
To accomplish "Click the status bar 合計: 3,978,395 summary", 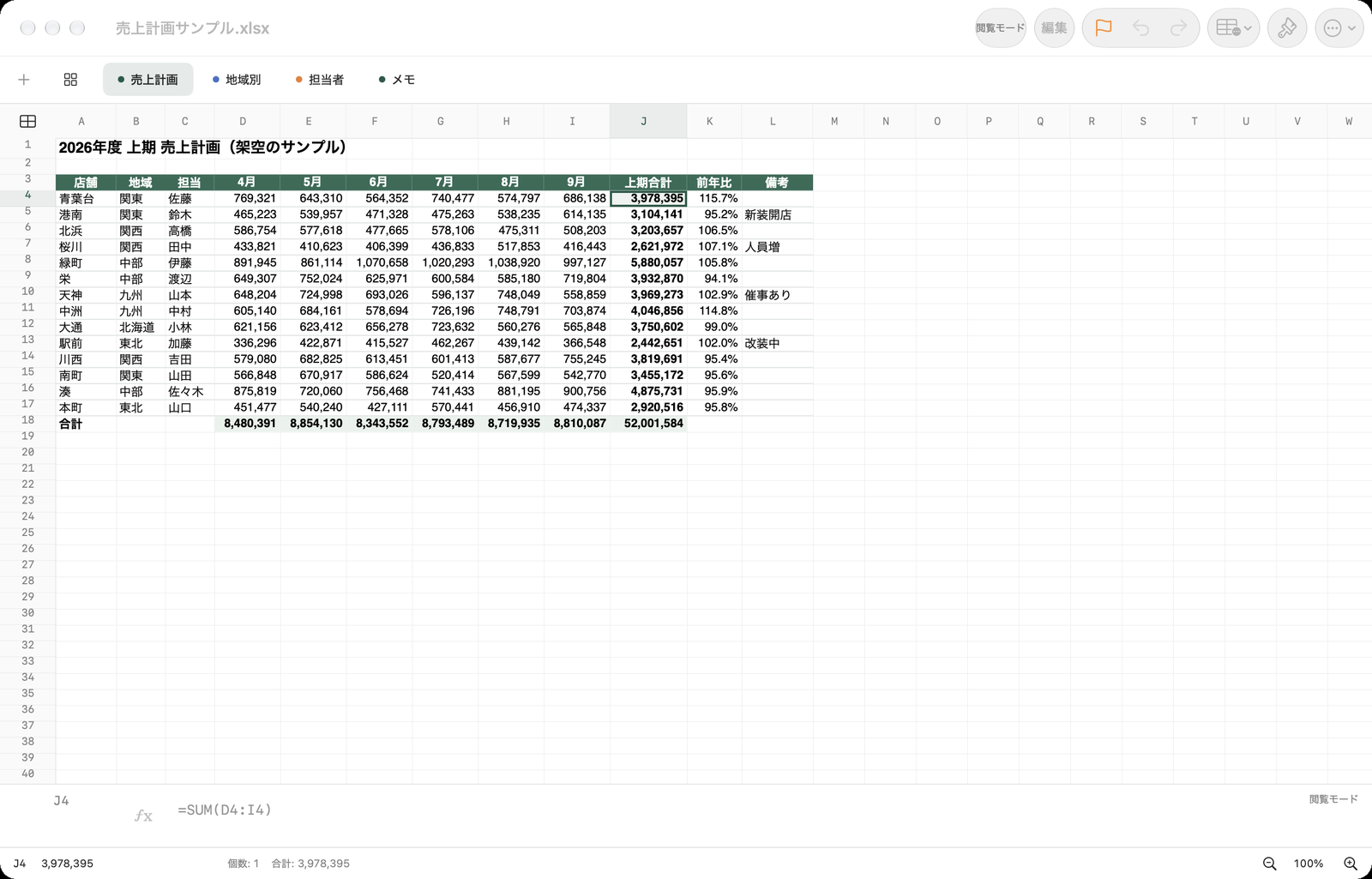I will 310,864.
